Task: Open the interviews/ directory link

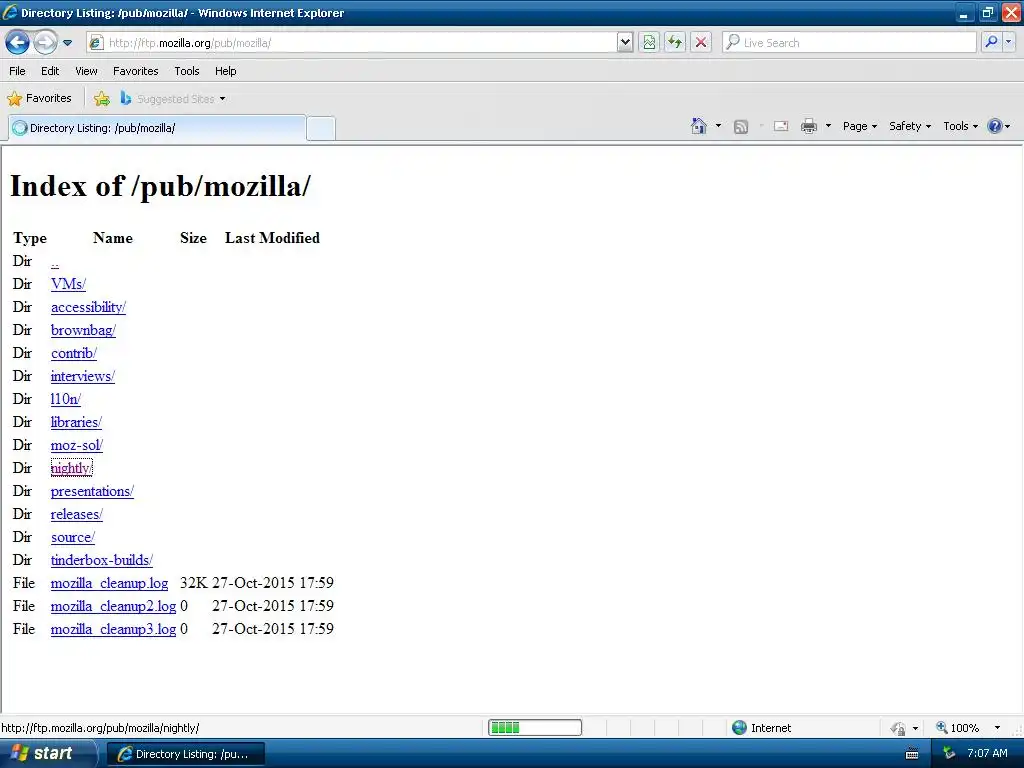Action: [x=82, y=376]
